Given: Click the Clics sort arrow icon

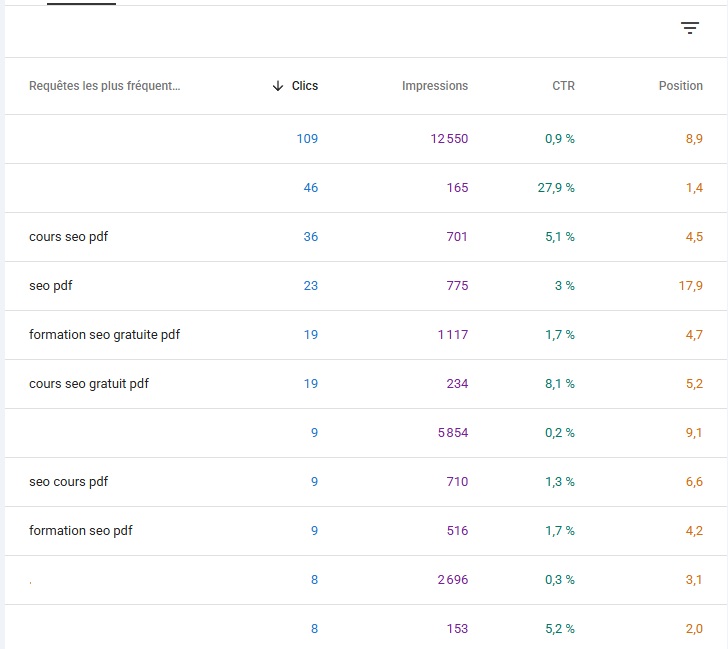Looking at the screenshot, I should (x=278, y=86).
